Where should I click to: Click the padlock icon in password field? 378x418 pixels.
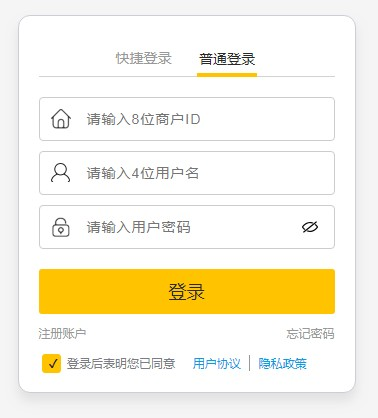point(61,227)
